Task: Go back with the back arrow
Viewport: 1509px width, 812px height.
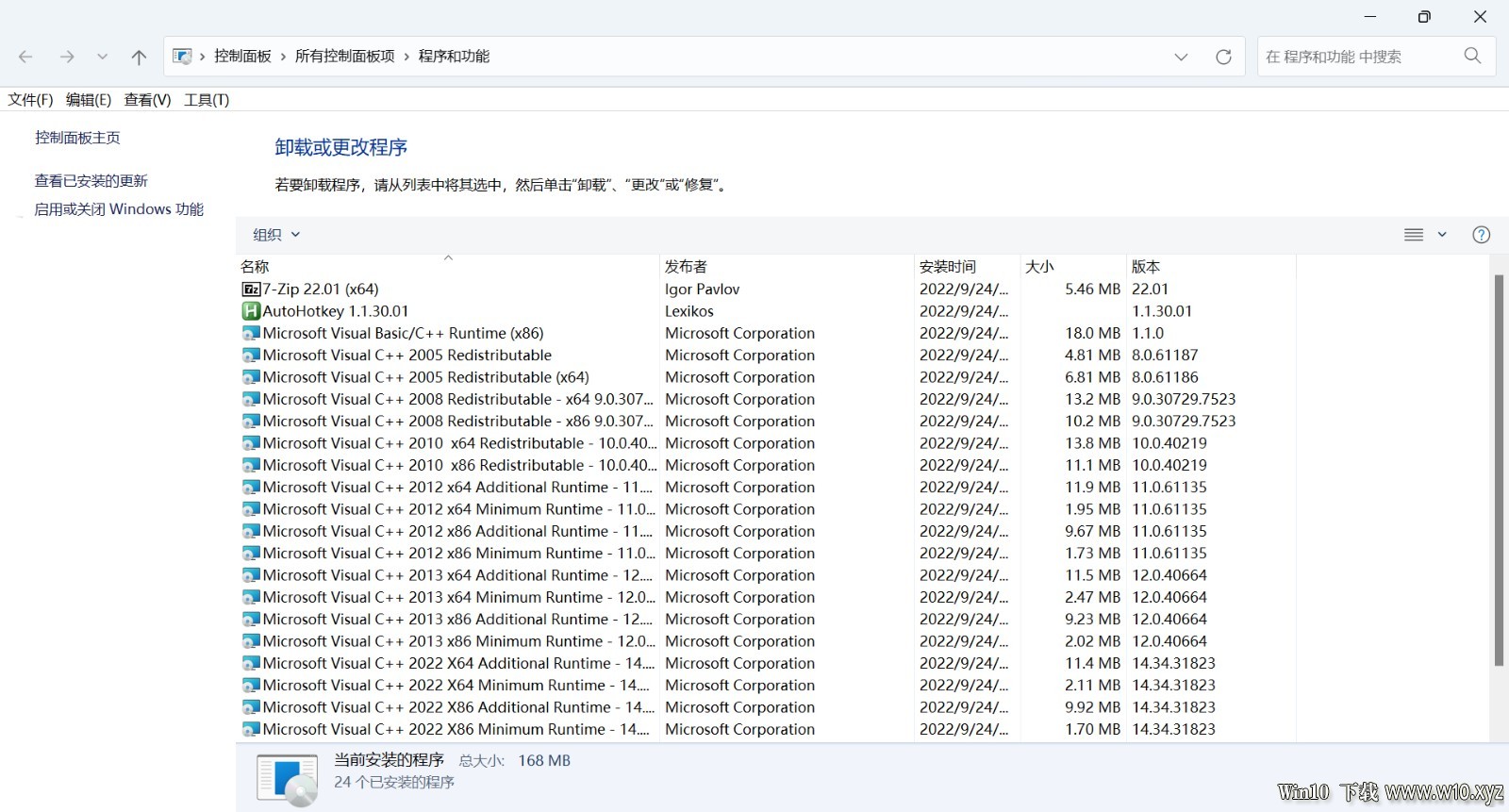Action: [25, 57]
